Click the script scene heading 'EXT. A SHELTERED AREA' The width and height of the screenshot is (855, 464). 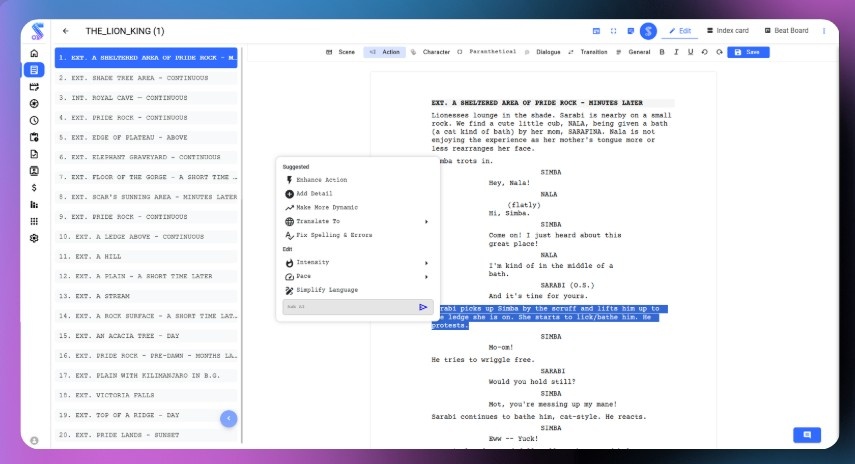pos(537,103)
